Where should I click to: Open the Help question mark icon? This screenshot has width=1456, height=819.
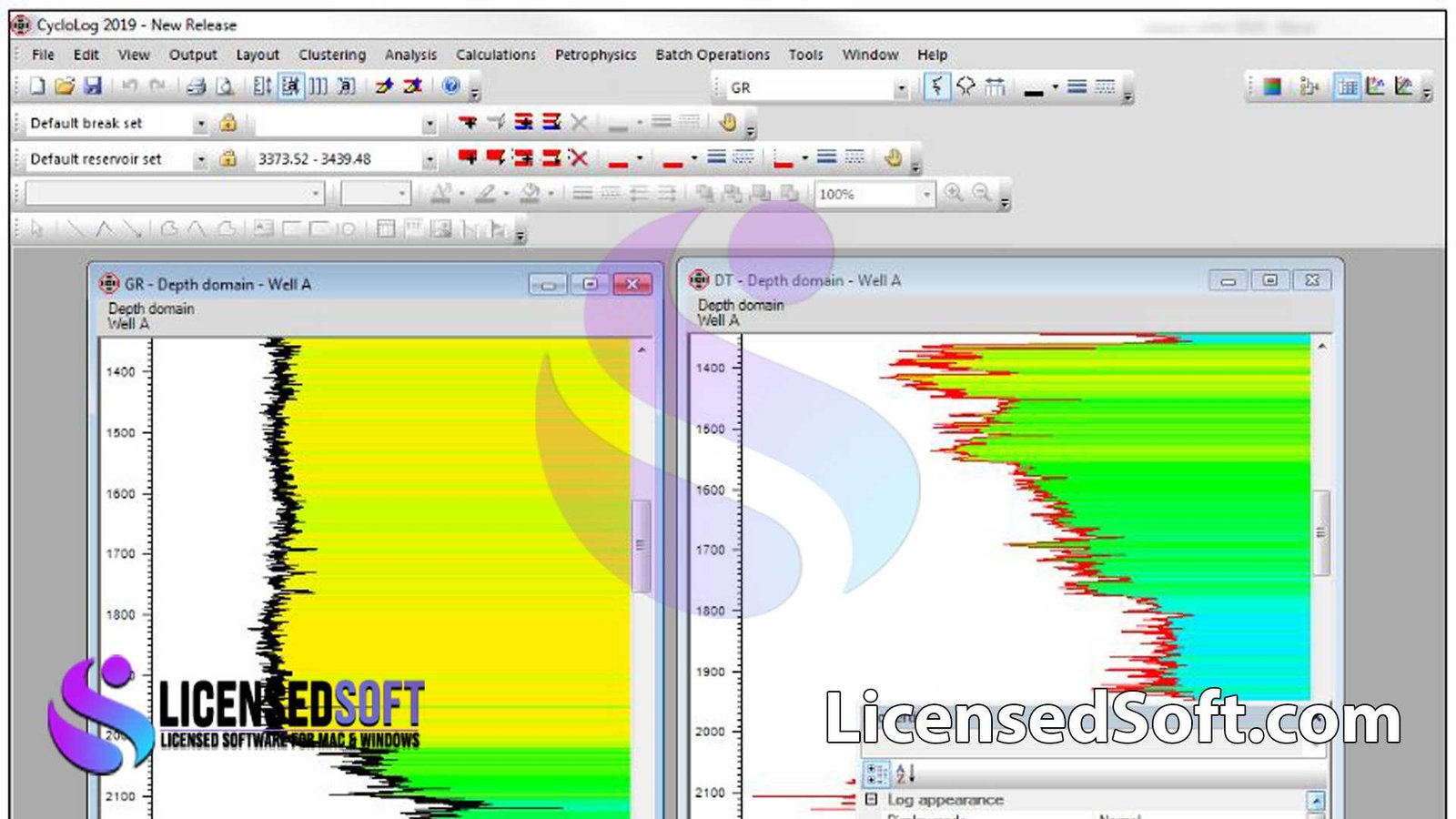coord(451,86)
